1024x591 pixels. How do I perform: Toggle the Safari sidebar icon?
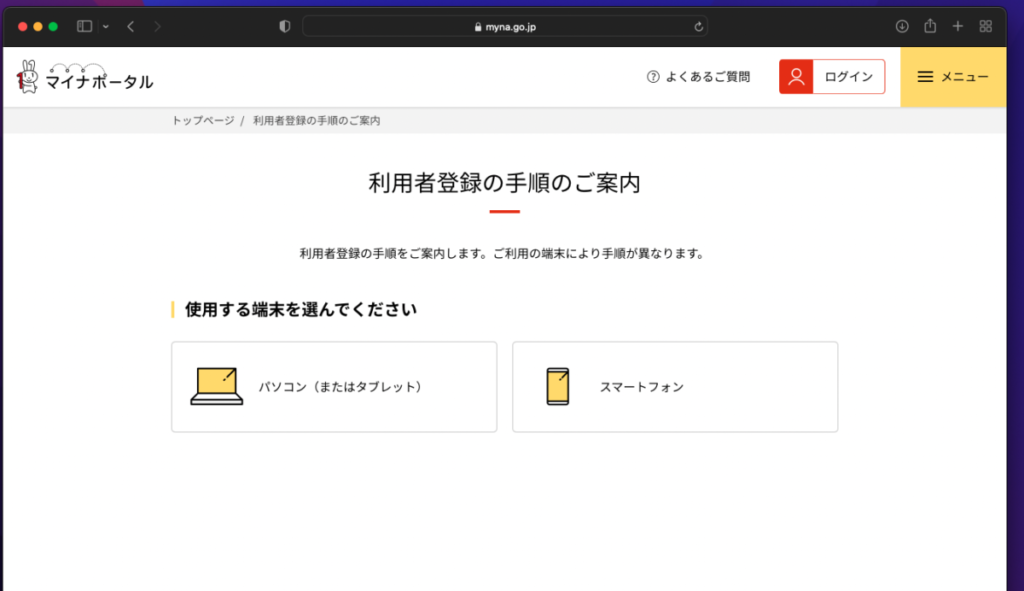tap(84, 26)
